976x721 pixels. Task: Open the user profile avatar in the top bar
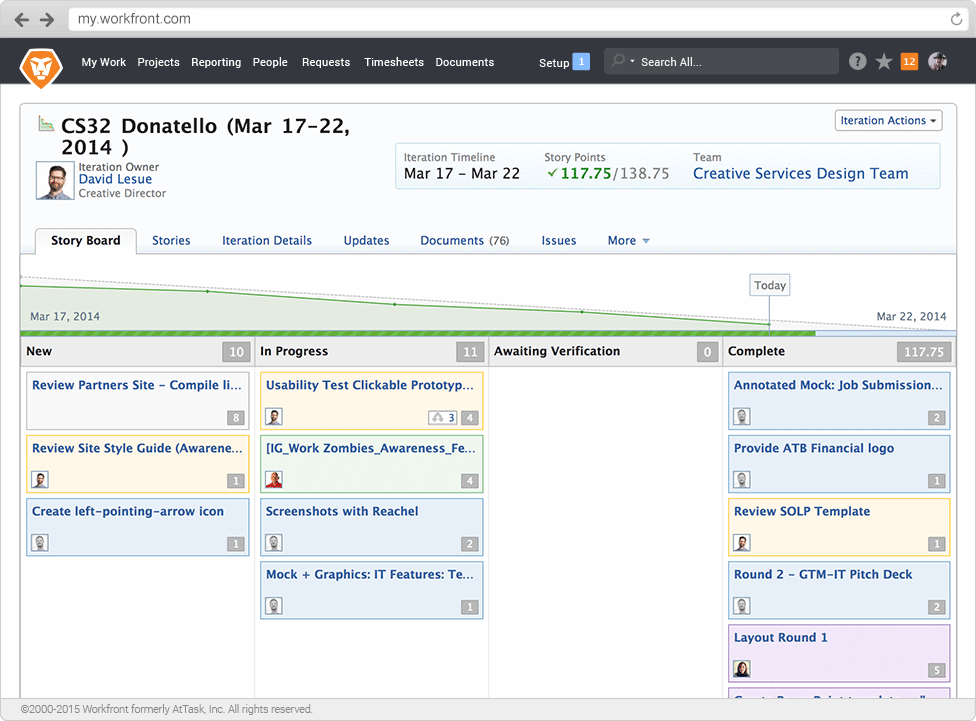click(x=937, y=62)
